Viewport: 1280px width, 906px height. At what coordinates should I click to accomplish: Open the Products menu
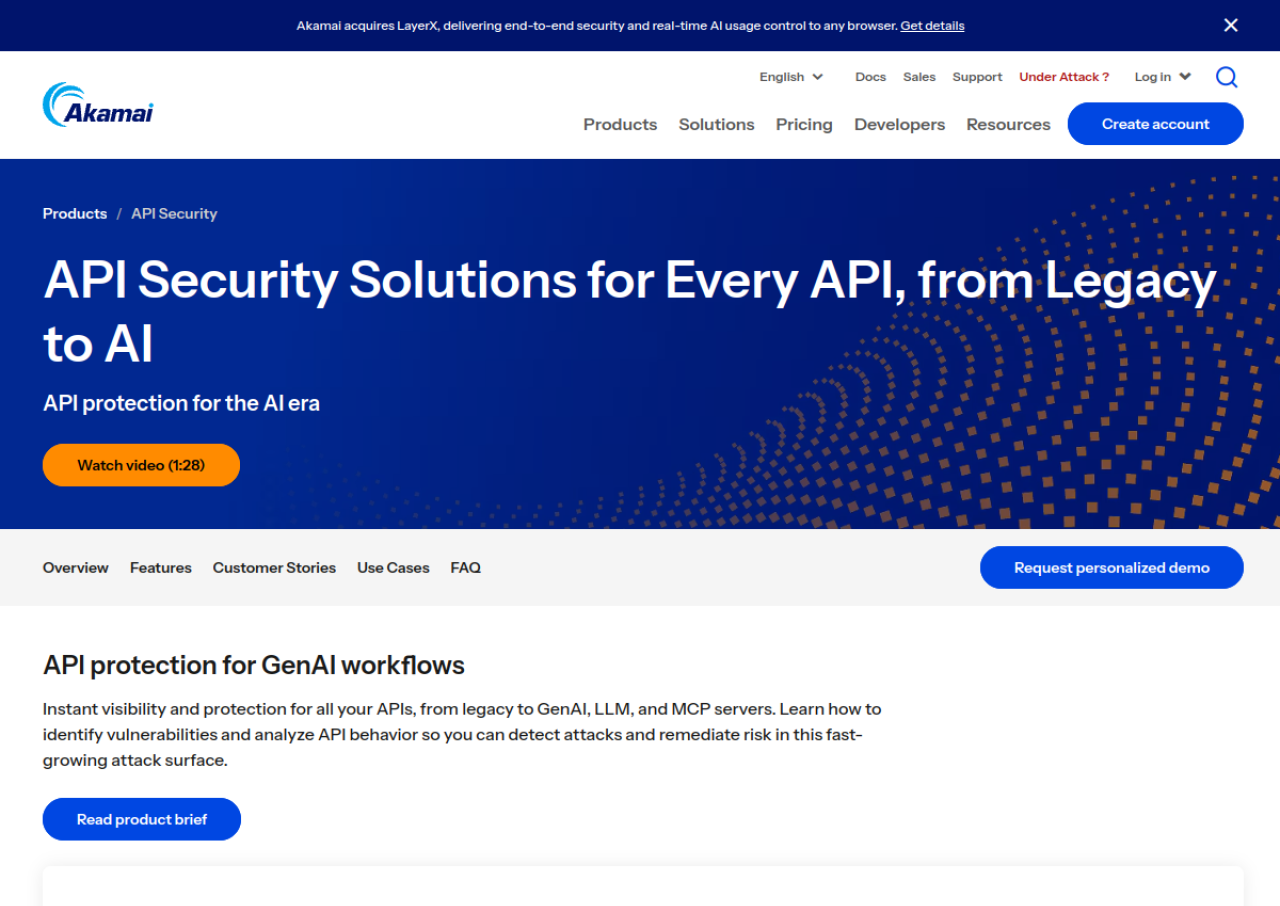(620, 124)
